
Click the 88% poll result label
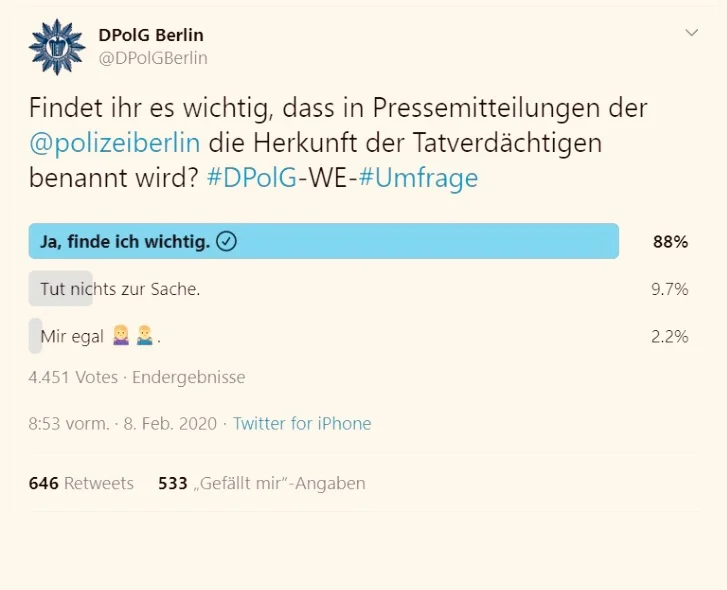(x=670, y=242)
